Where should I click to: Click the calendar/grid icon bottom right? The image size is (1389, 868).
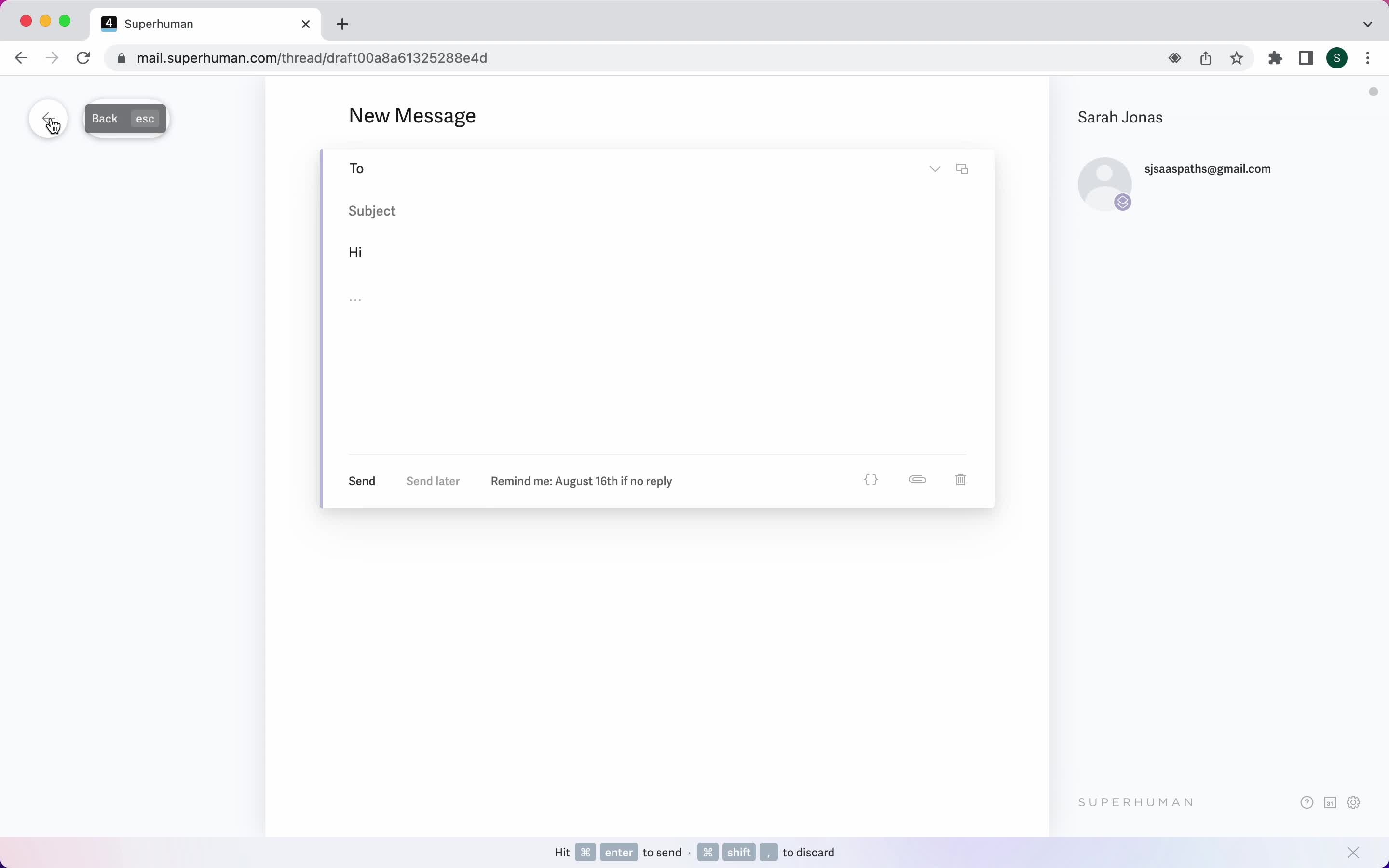[x=1330, y=802]
